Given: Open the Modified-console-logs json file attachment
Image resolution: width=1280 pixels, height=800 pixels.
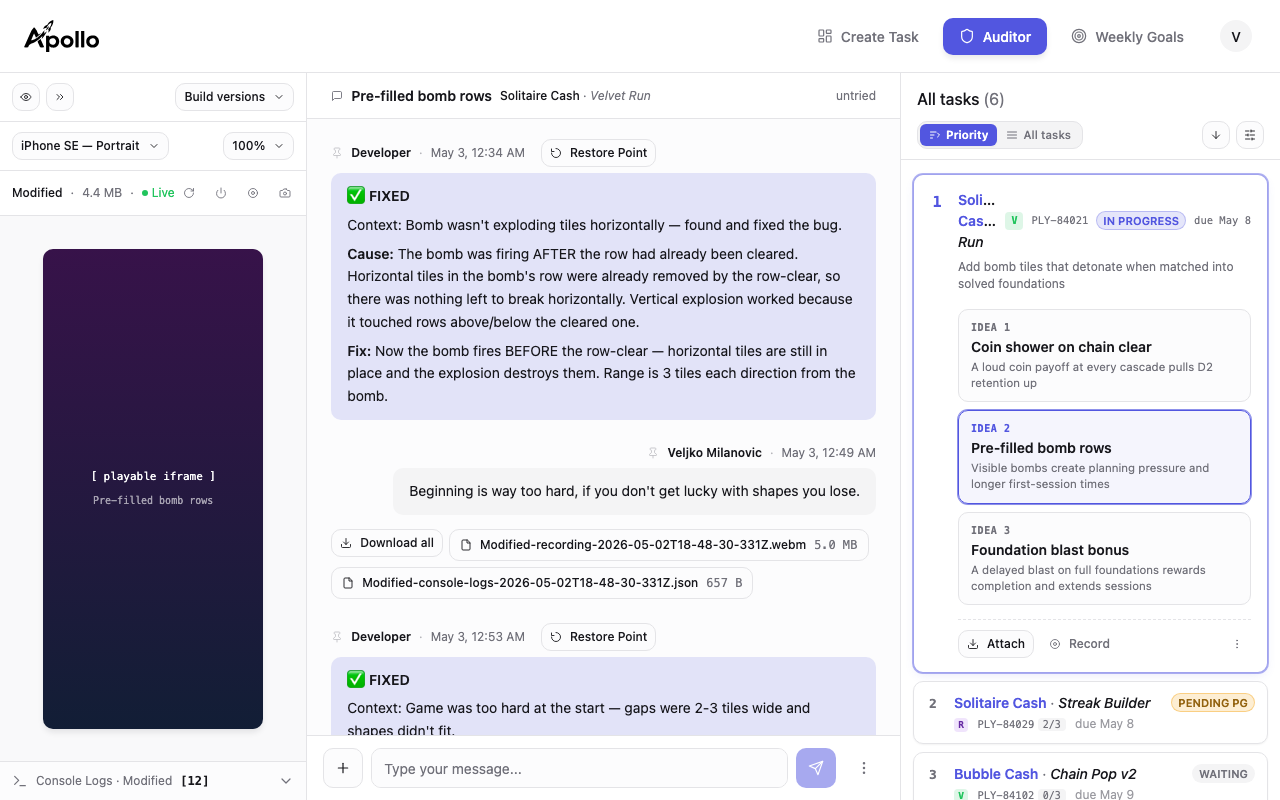Looking at the screenshot, I should 542,583.
